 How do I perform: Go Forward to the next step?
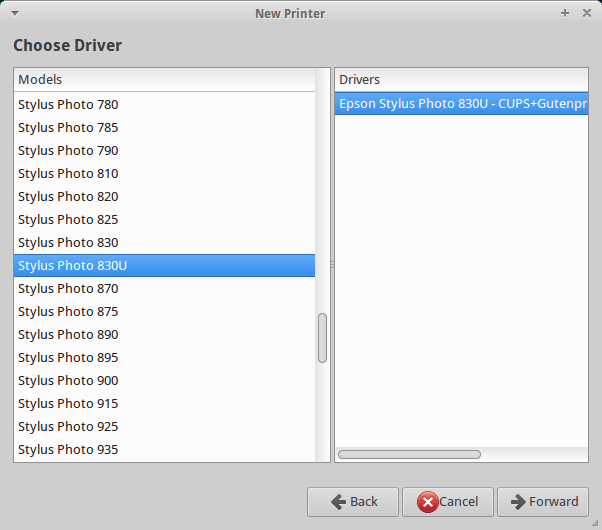543,502
